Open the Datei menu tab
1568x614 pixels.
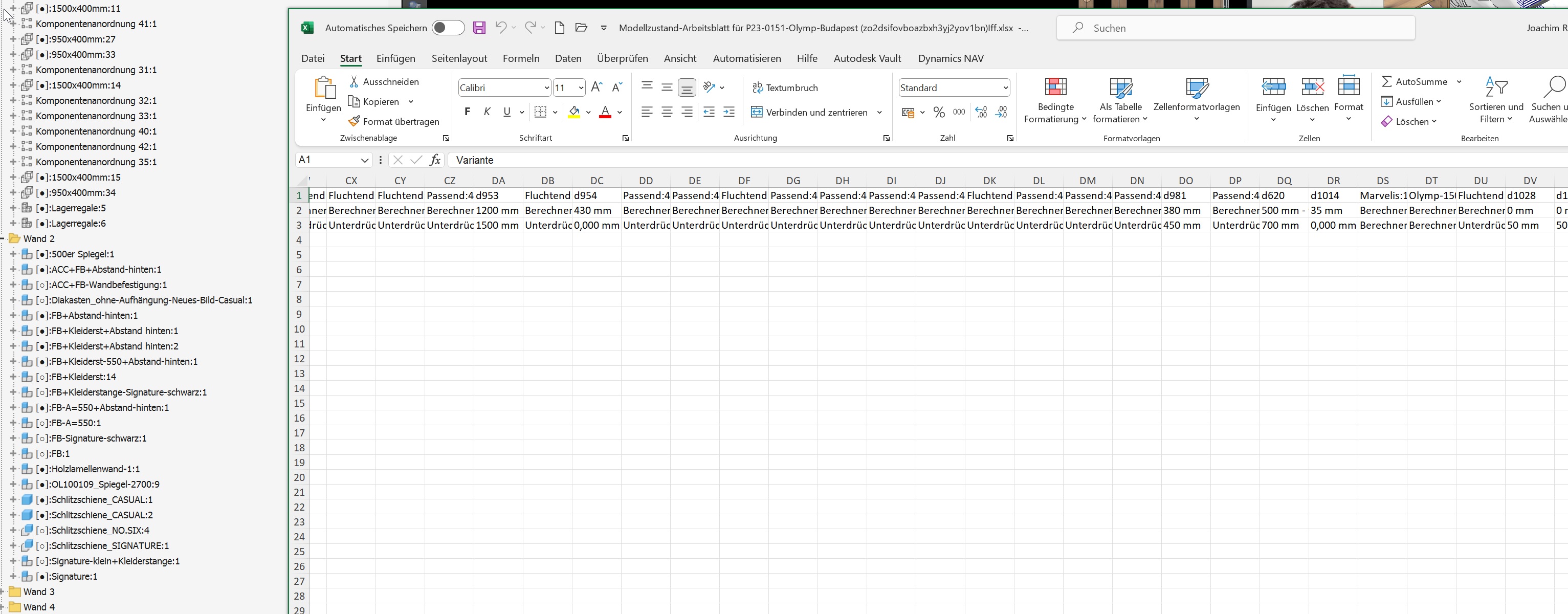tap(313, 58)
